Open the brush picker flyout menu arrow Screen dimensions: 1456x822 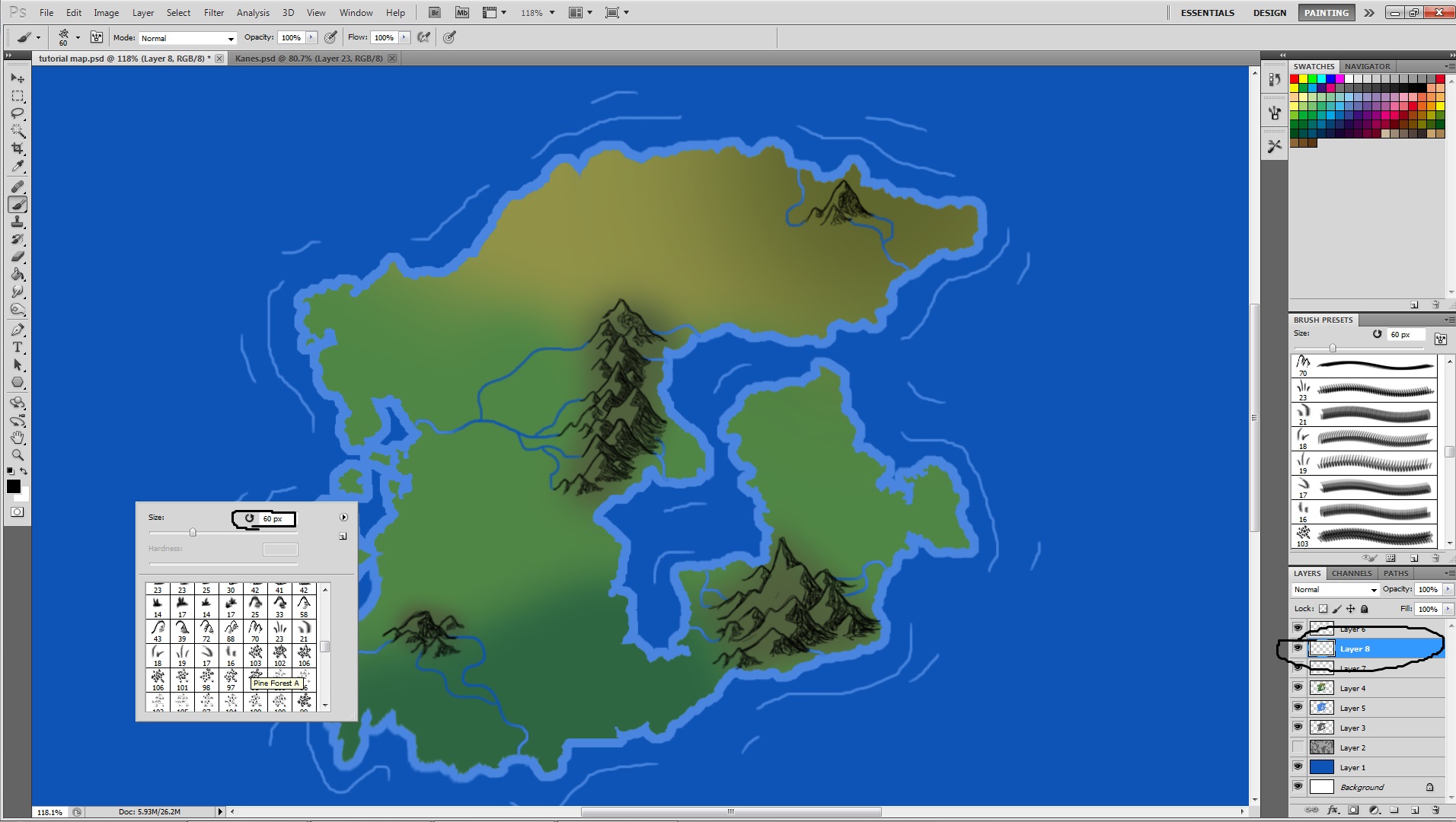343,518
